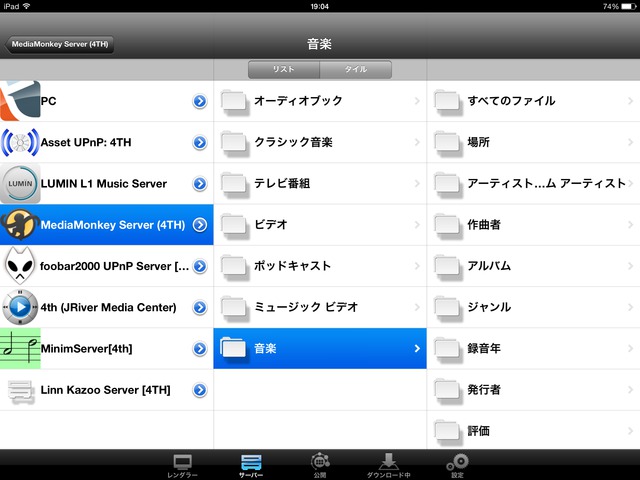640x480 pixels.
Task: Open the クラシック音楽 folder icon
Action: click(234, 143)
